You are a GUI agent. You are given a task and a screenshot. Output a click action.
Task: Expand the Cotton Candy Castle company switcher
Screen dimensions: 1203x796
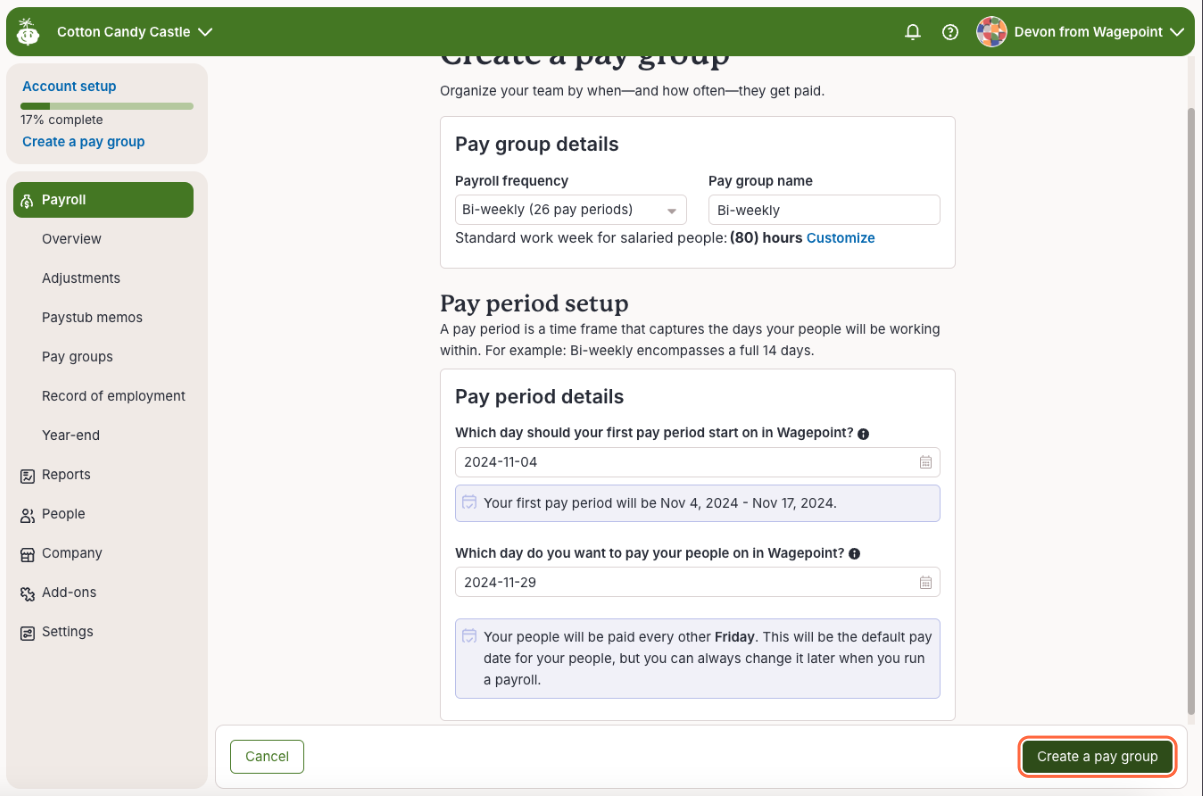(x=134, y=32)
